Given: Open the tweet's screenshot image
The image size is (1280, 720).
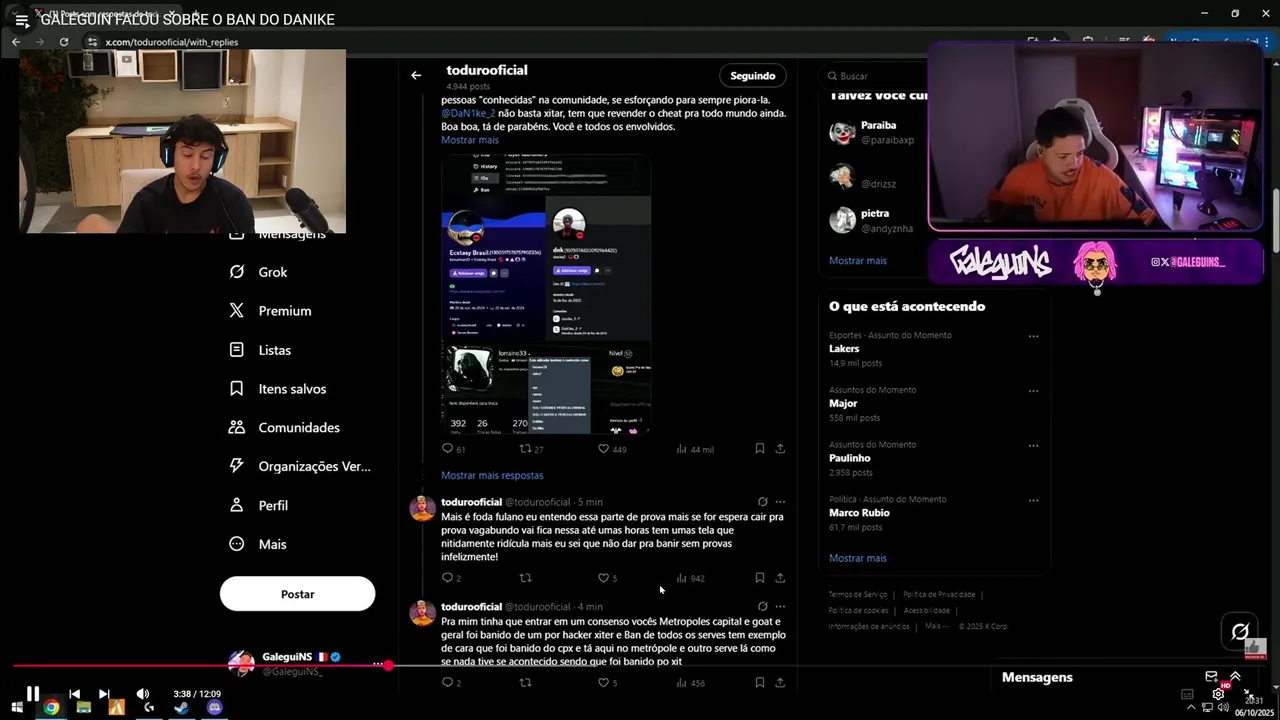Looking at the screenshot, I should 546,293.
